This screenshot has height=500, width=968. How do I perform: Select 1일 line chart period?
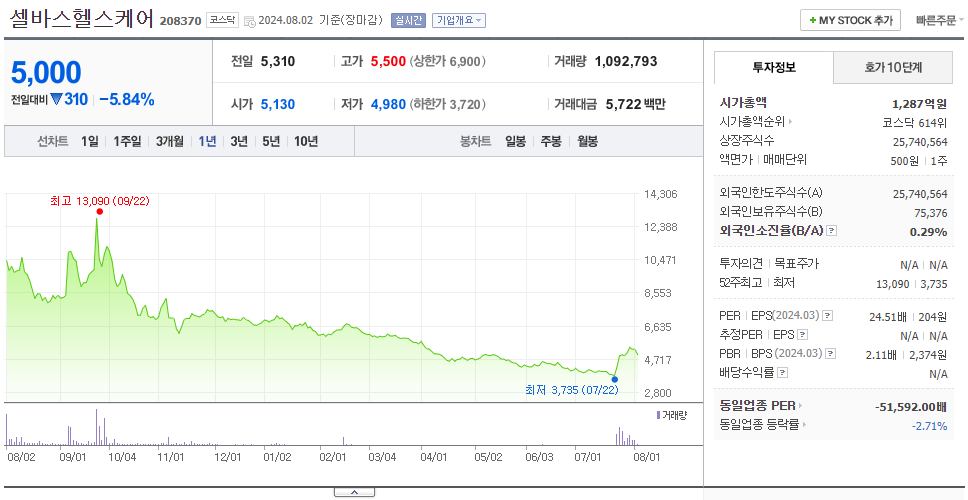(x=90, y=141)
